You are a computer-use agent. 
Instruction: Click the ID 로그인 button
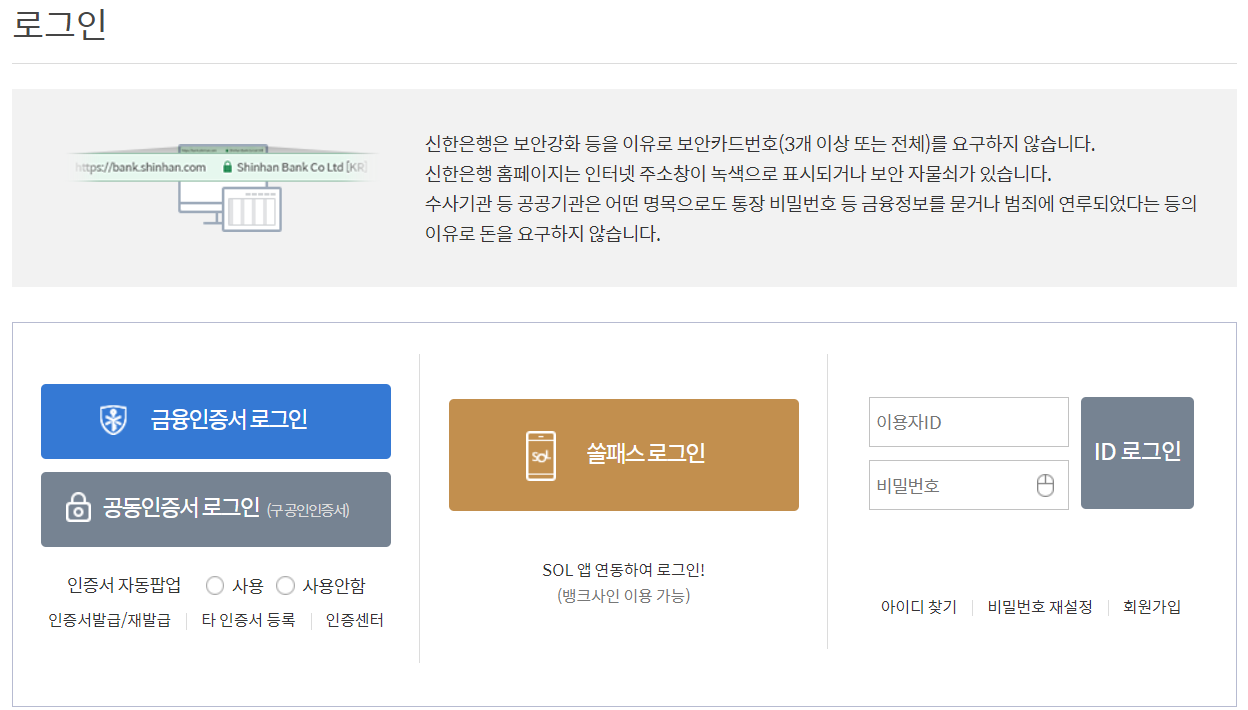point(1137,453)
